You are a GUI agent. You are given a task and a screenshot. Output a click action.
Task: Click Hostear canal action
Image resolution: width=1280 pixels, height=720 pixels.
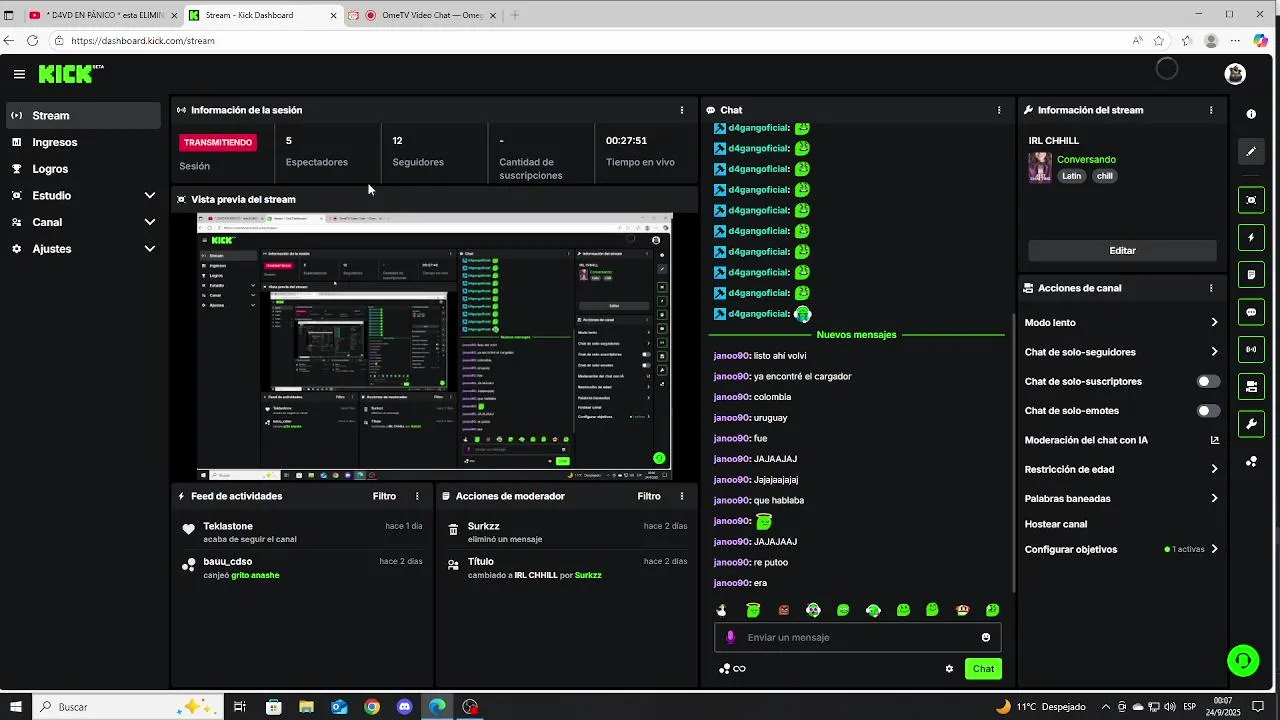point(1055,524)
